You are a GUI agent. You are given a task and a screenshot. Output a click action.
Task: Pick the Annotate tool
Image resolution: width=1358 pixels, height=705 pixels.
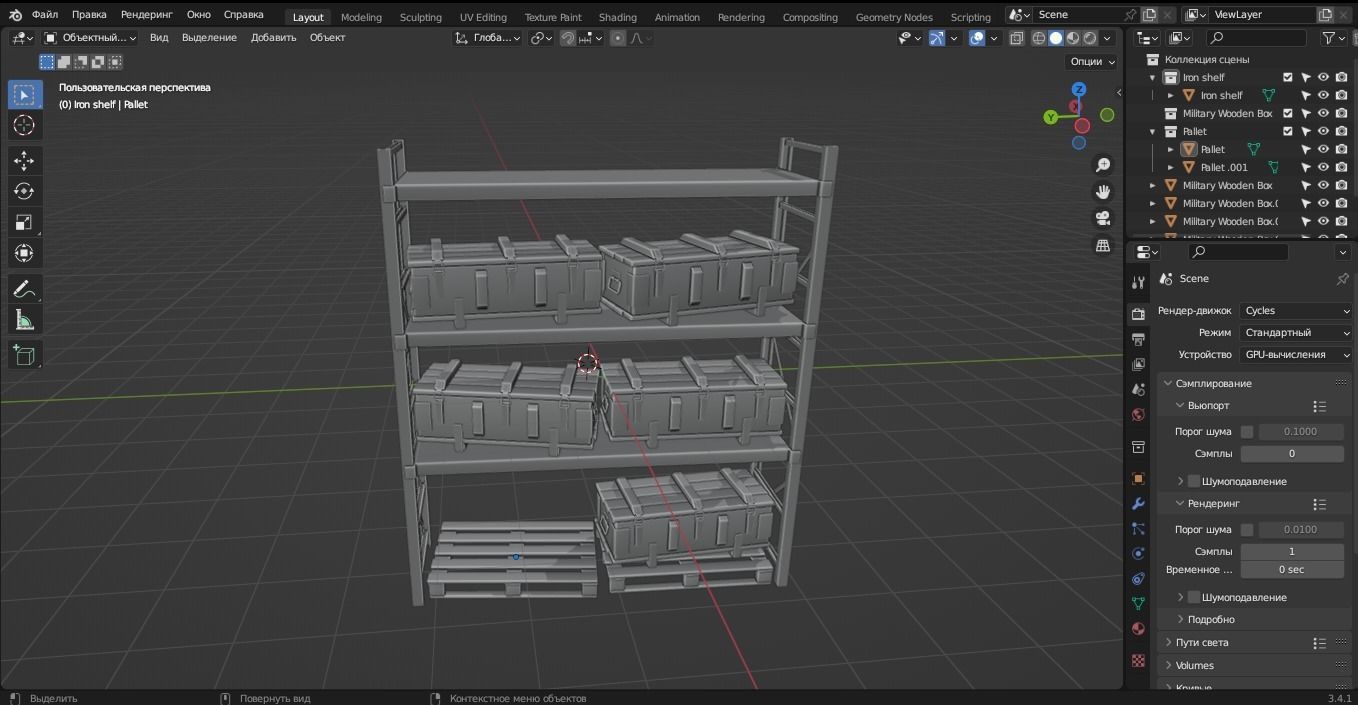pos(25,289)
